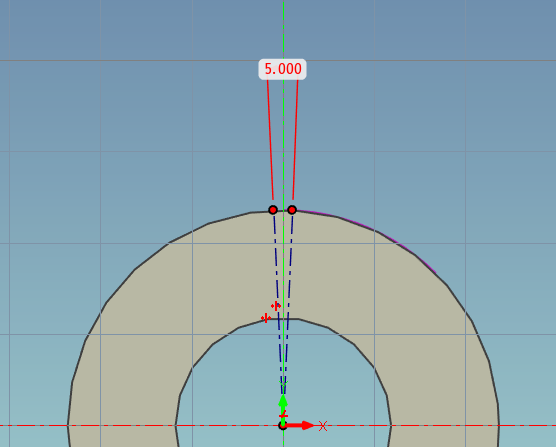Select the red X-axis arrow

[300, 425]
